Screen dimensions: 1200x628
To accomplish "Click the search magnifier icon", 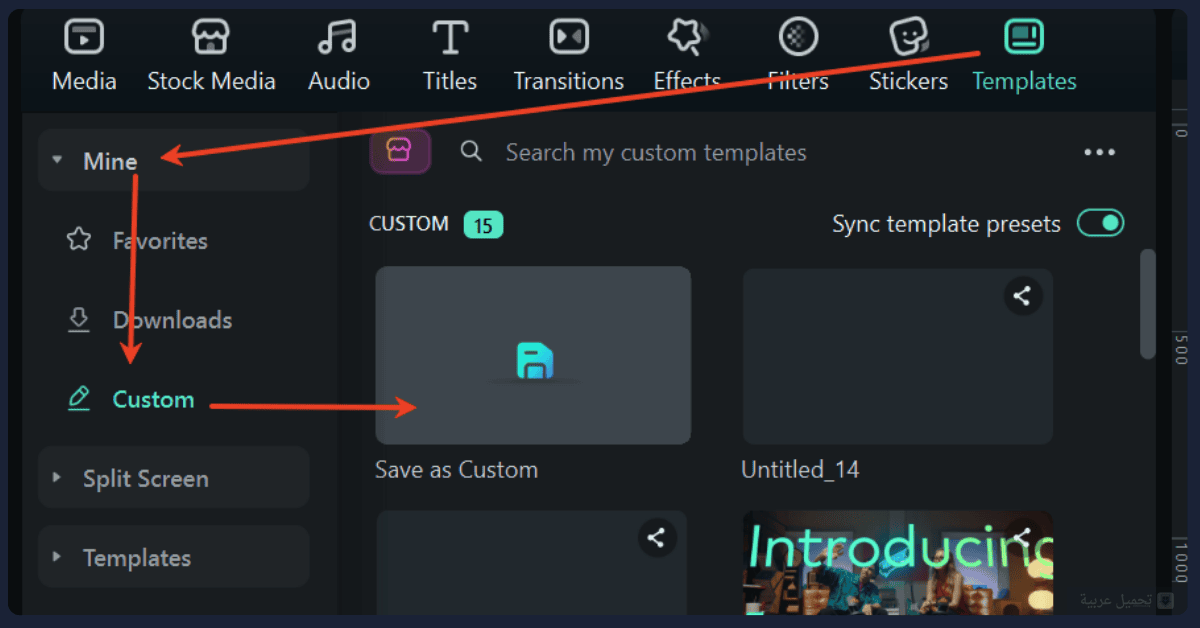I will tap(471, 152).
